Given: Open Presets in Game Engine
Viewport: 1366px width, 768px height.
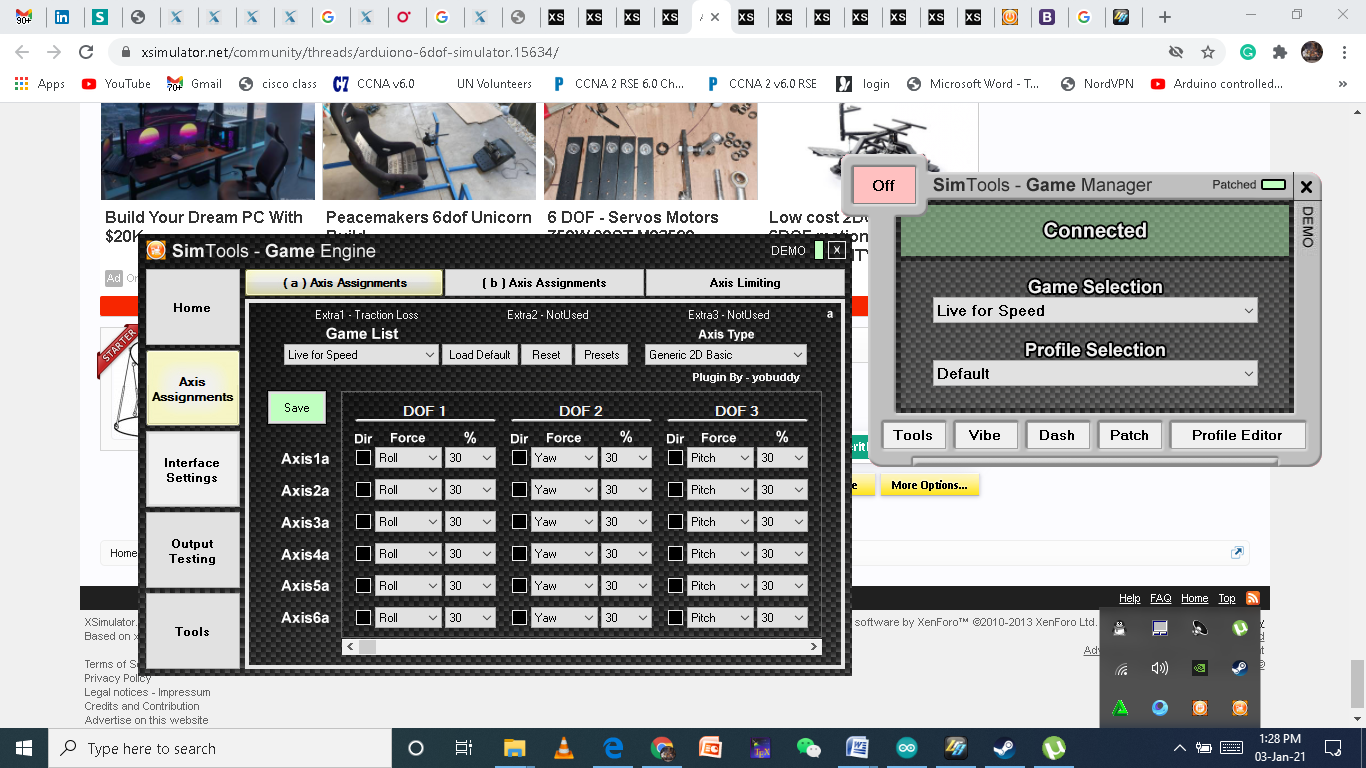Looking at the screenshot, I should 602,355.
